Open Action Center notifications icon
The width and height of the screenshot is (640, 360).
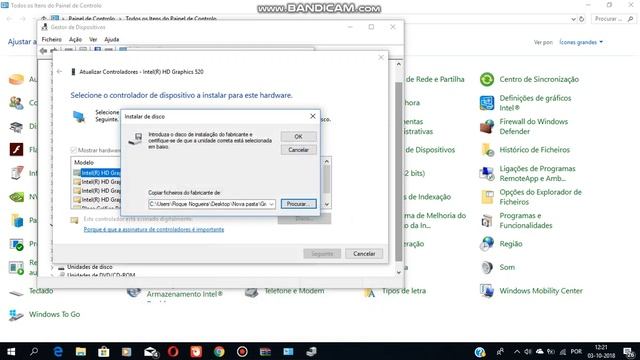[x=629, y=351]
